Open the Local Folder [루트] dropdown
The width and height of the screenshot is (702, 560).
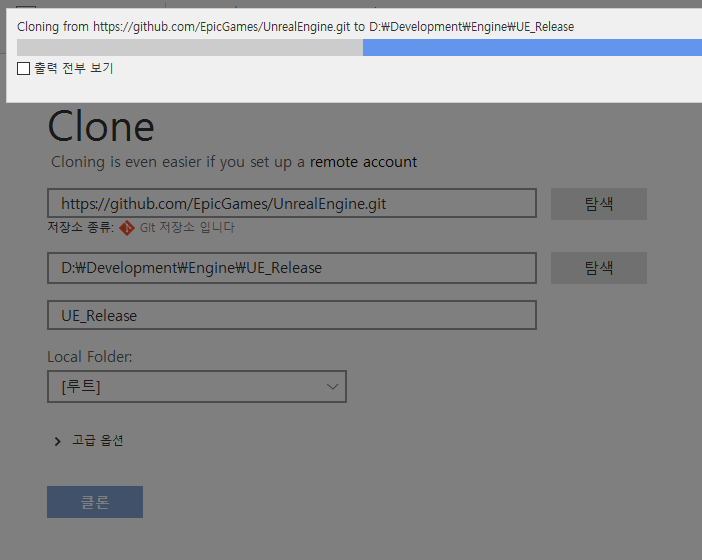(x=197, y=386)
